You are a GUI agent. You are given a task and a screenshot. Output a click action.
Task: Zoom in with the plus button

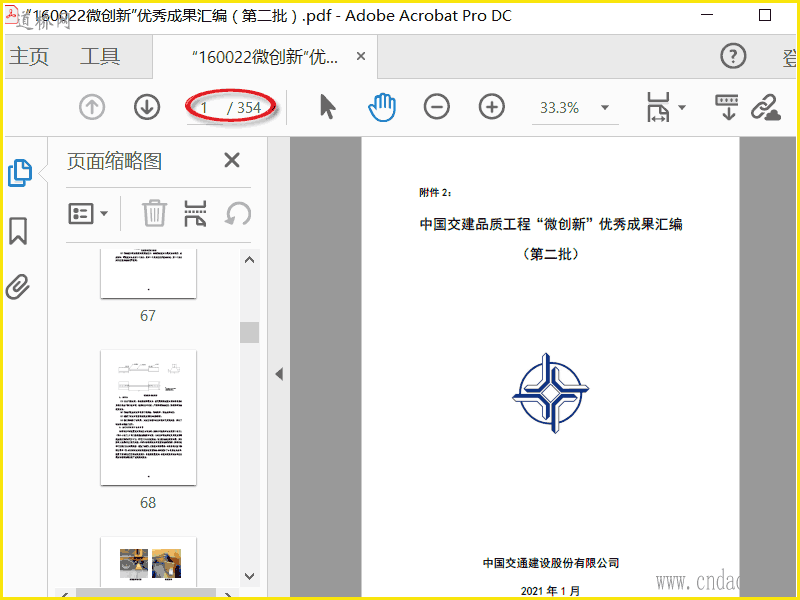[x=492, y=107]
